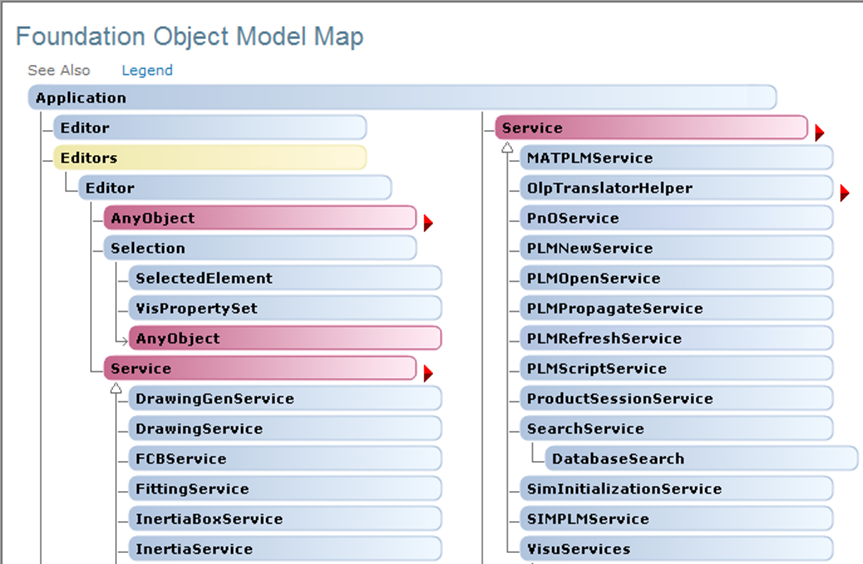863x564 pixels.
Task: Open the Selection object node
Action: [x=260, y=248]
